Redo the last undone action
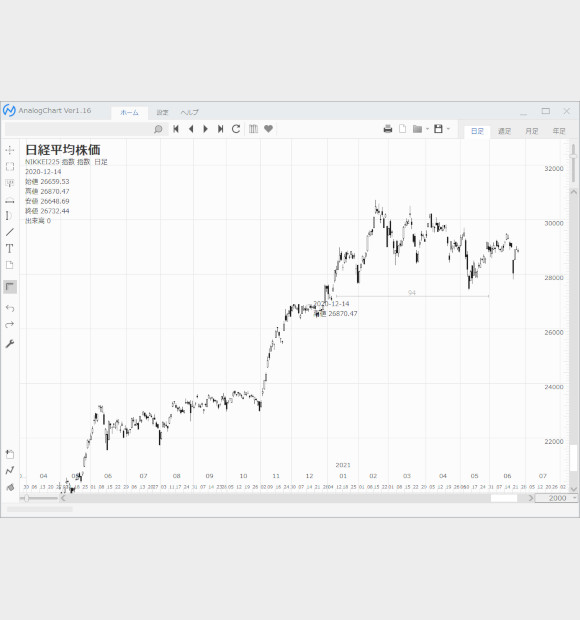This screenshot has height=620, width=580. coord(10,325)
